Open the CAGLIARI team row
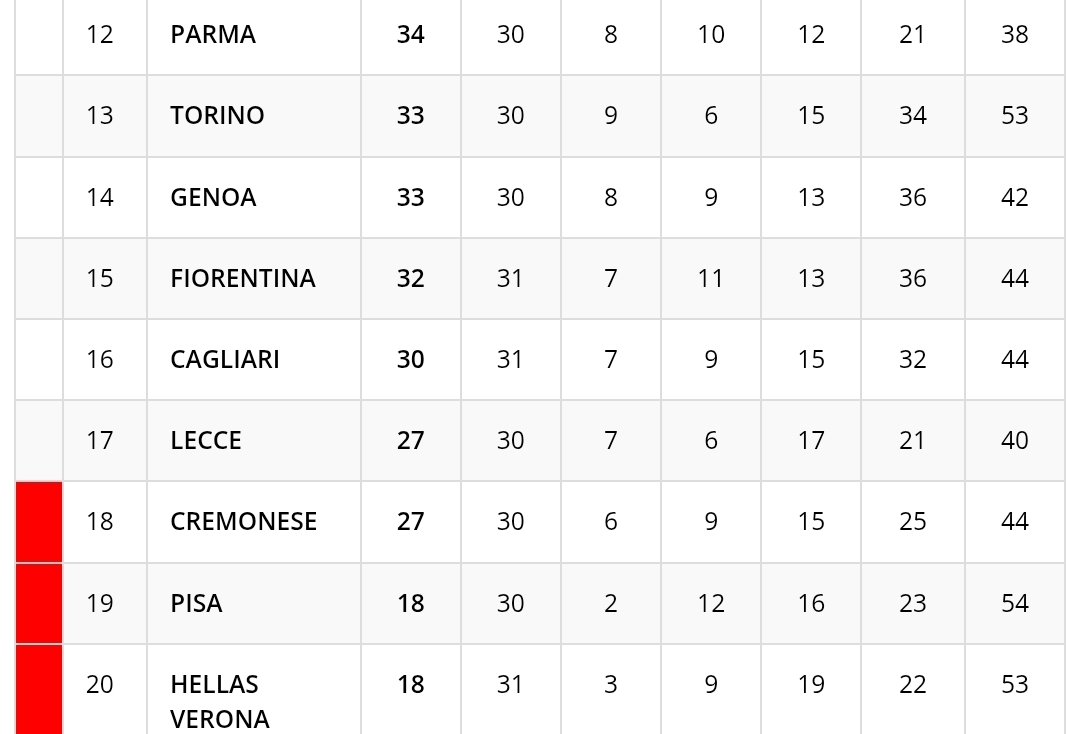Viewport: 1080px width, 734px height. pos(225,360)
